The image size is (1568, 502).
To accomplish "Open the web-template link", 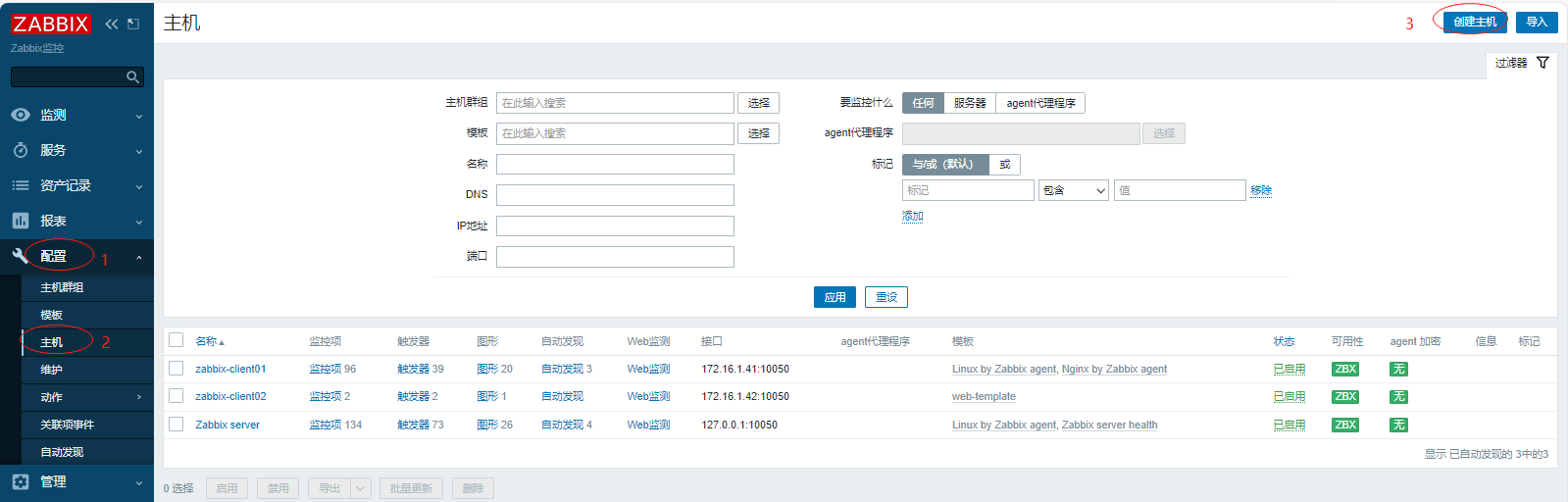I will tap(984, 397).
